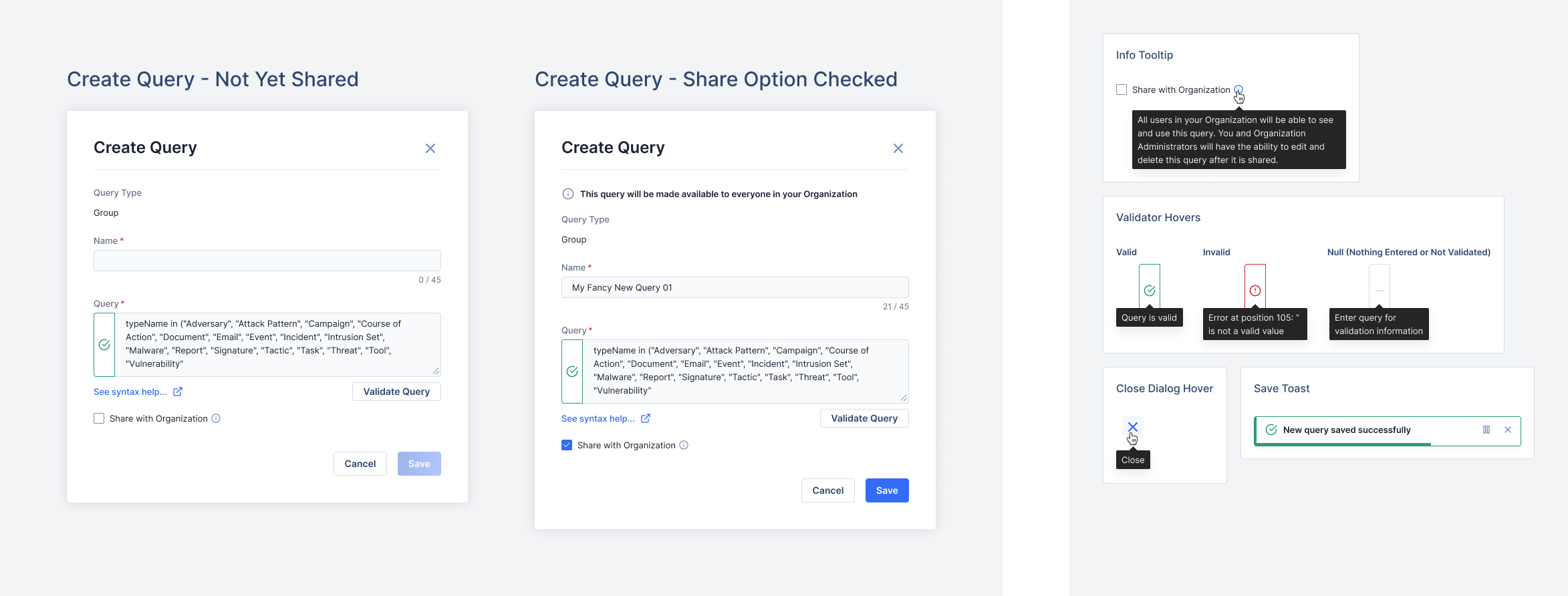1568x596 pixels.
Task: Click info icon beside checked Share with Organization
Action: (x=684, y=446)
